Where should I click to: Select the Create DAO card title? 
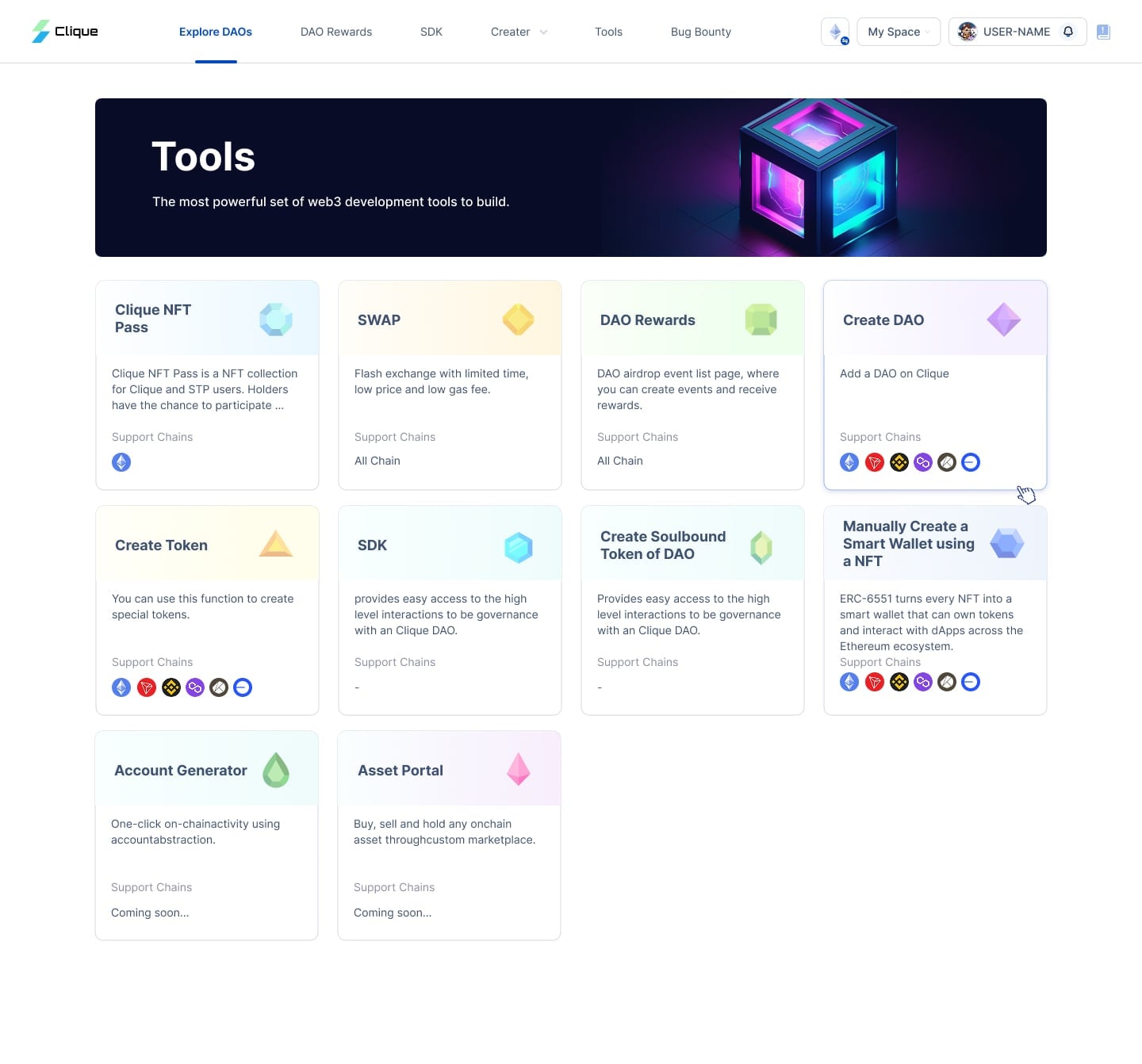pos(883,320)
